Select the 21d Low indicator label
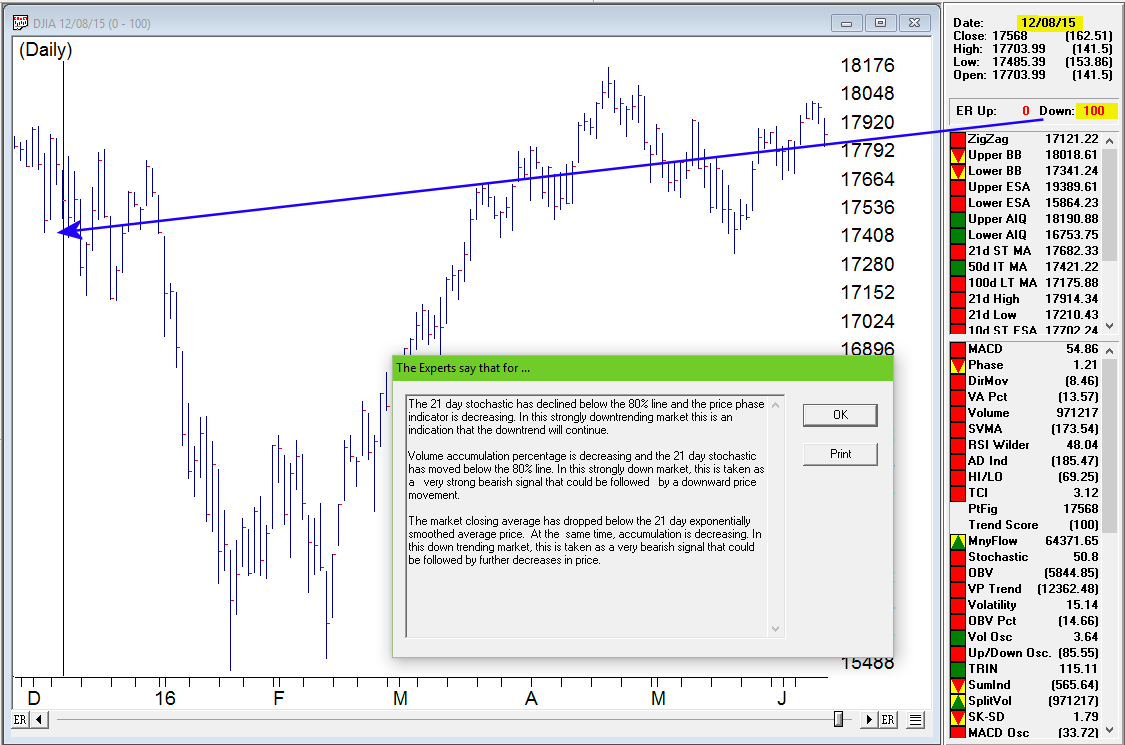The image size is (1125, 745). (x=992, y=314)
